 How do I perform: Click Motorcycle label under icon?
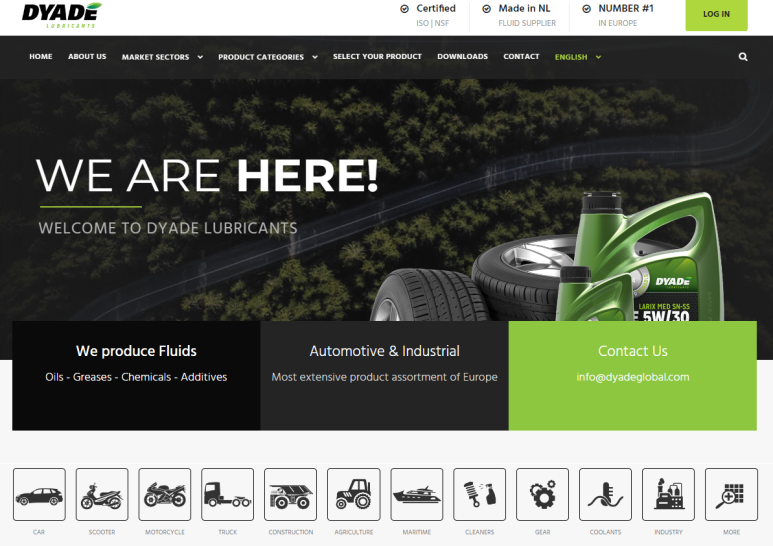coord(165,532)
